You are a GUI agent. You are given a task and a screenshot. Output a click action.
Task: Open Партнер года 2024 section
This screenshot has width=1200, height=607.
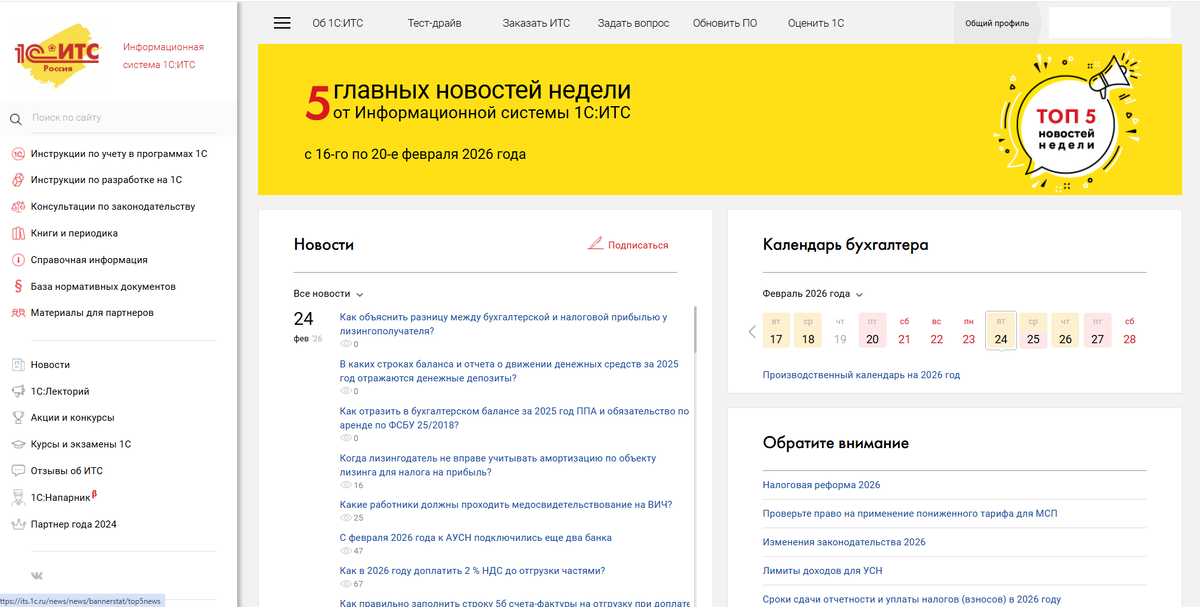click(x=74, y=524)
